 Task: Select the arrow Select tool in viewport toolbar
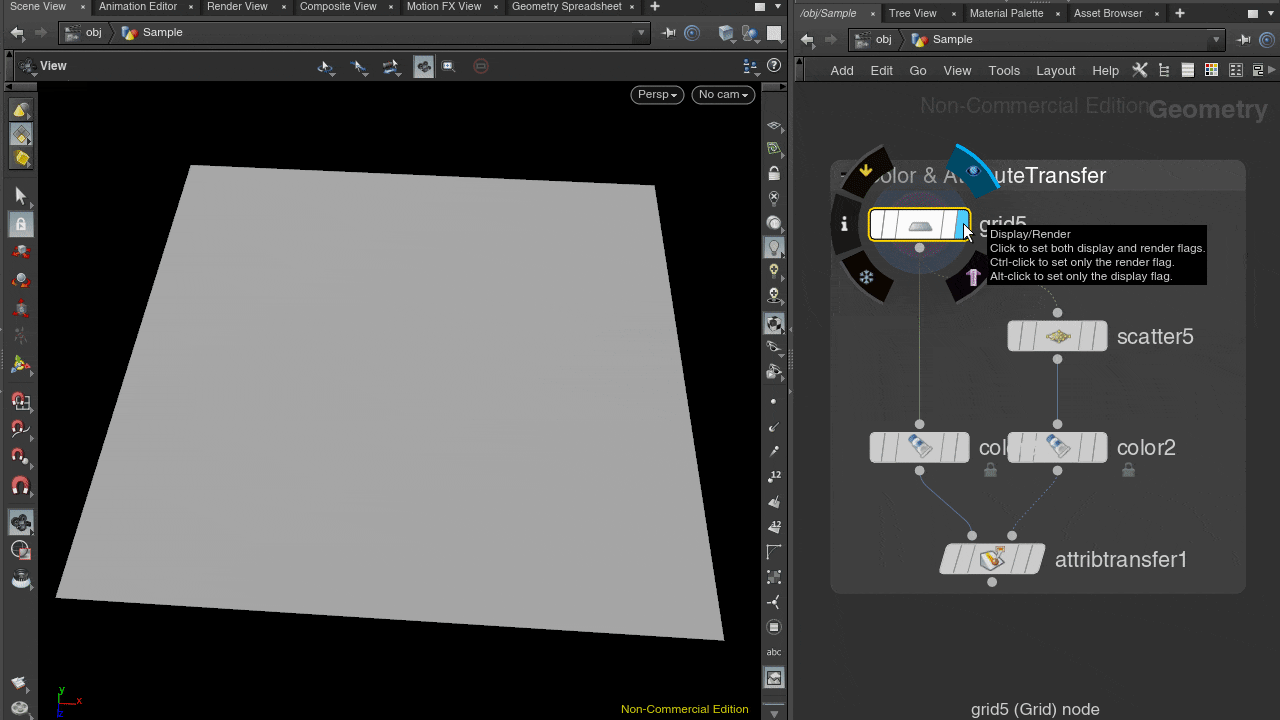21,195
